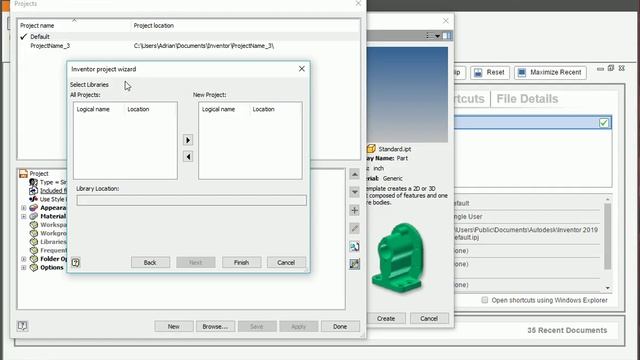This screenshot has width=640, height=360.
Task: Select the Folder Options tree icon
Action: (x=33, y=259)
